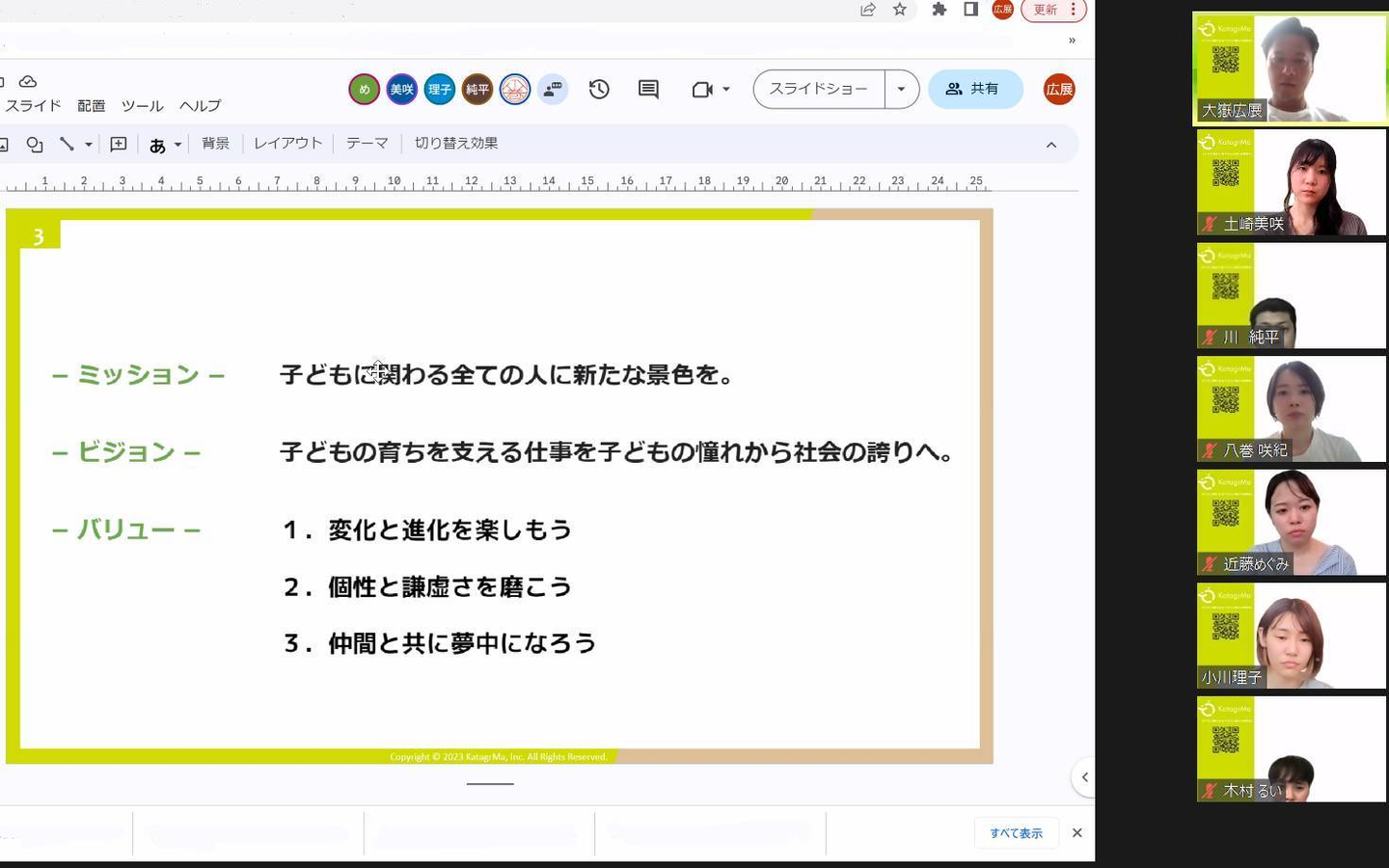Click the cloud save status icon

28,82
